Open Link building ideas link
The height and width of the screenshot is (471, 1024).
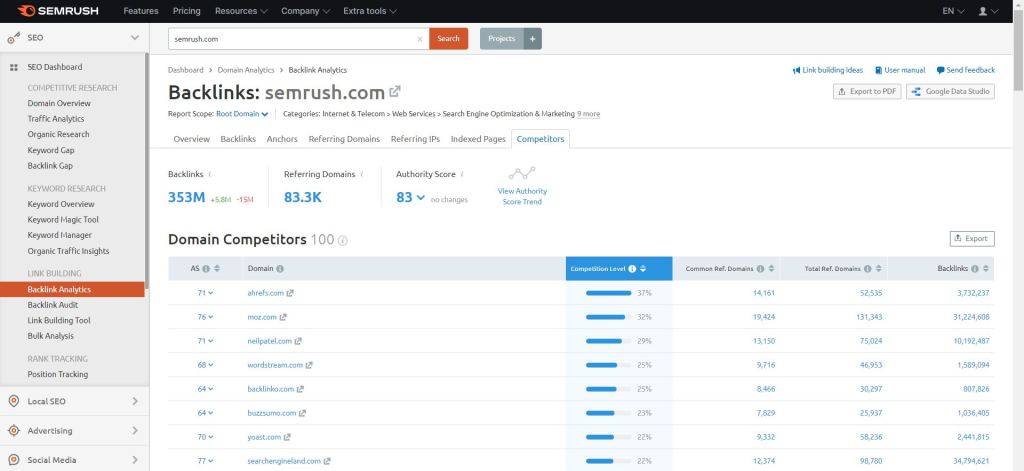pyautogui.click(x=828, y=70)
